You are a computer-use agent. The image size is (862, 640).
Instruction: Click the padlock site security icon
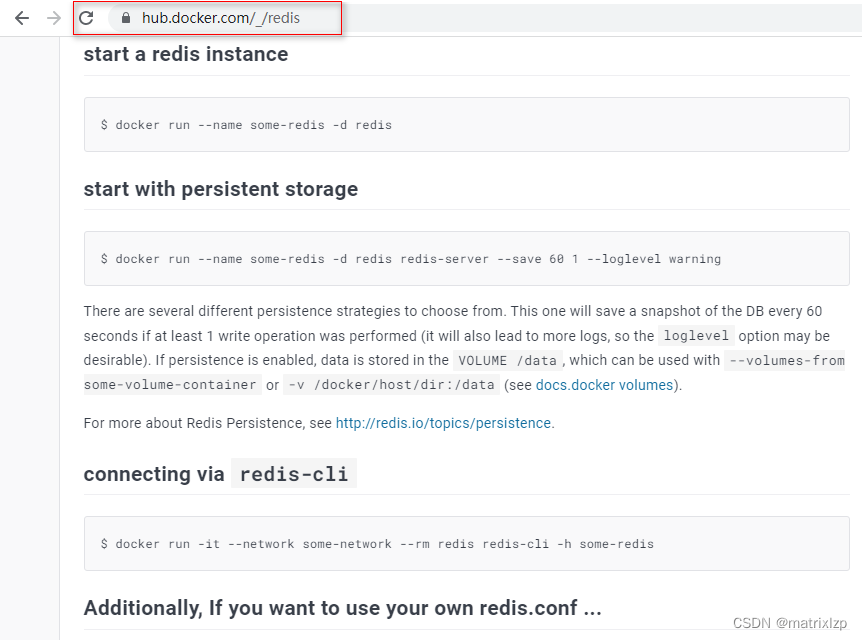(126, 18)
